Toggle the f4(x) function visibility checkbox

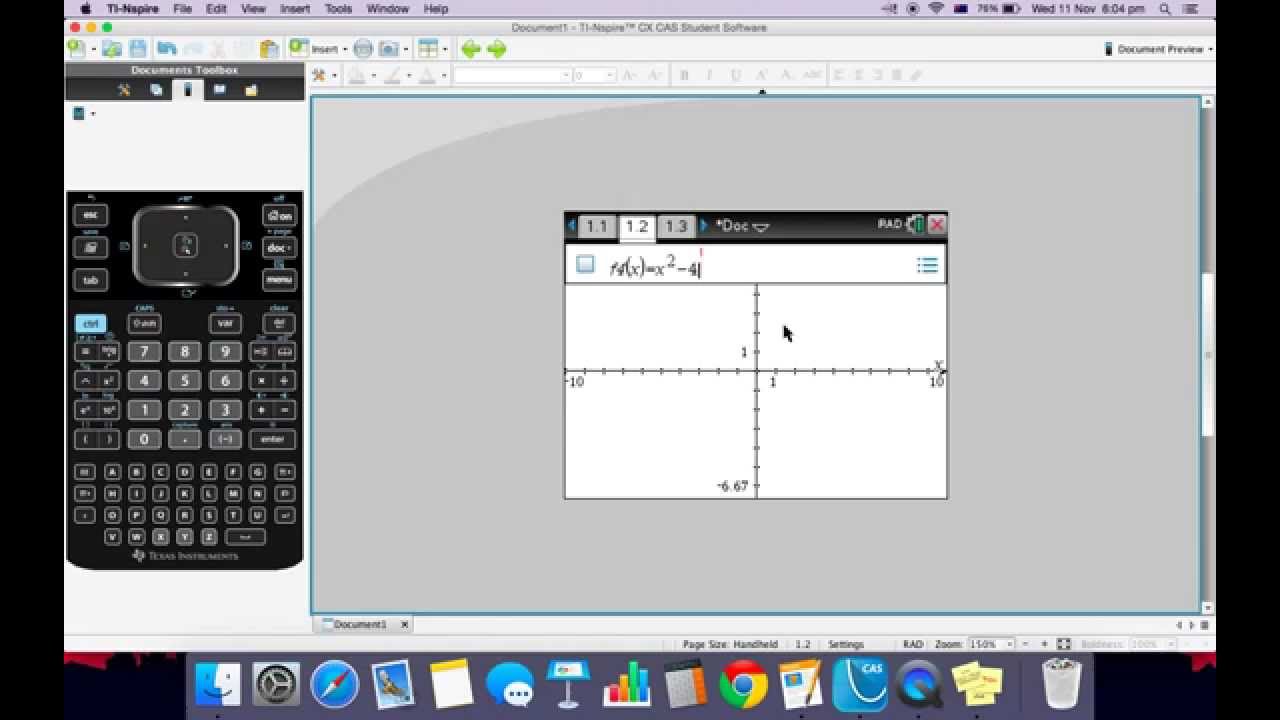[x=585, y=264]
